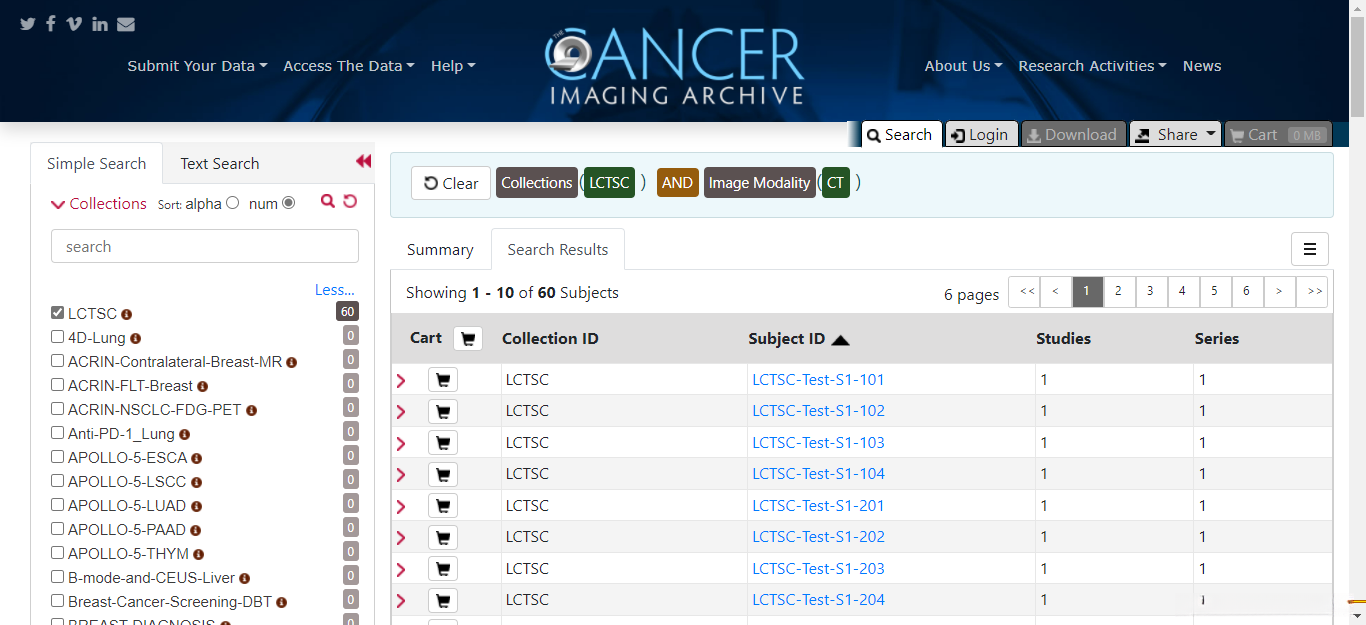Show info icon for LCTSC collection
The width and height of the screenshot is (1366, 625).
tap(127, 314)
